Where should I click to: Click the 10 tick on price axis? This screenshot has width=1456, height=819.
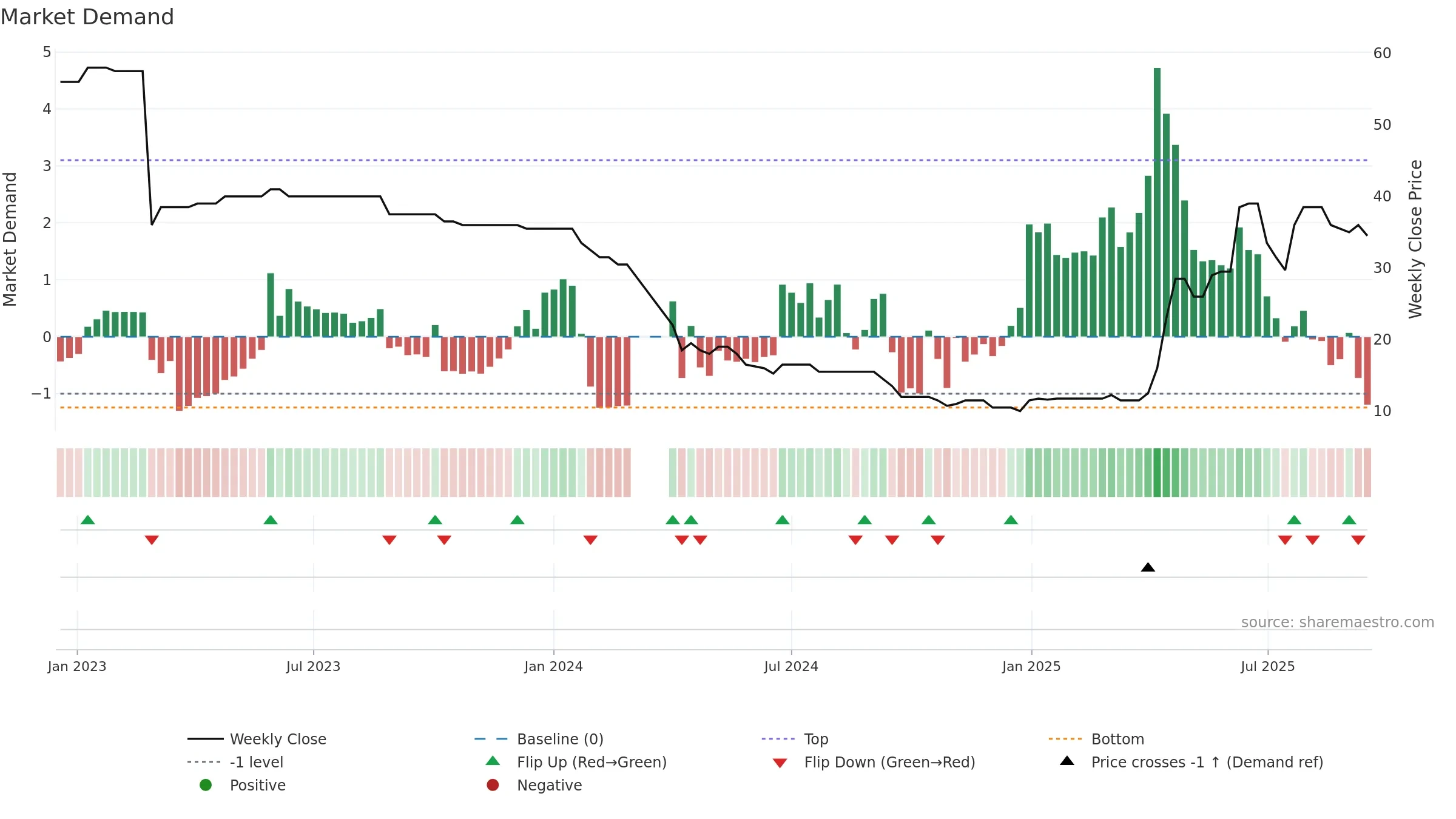coord(1383,411)
